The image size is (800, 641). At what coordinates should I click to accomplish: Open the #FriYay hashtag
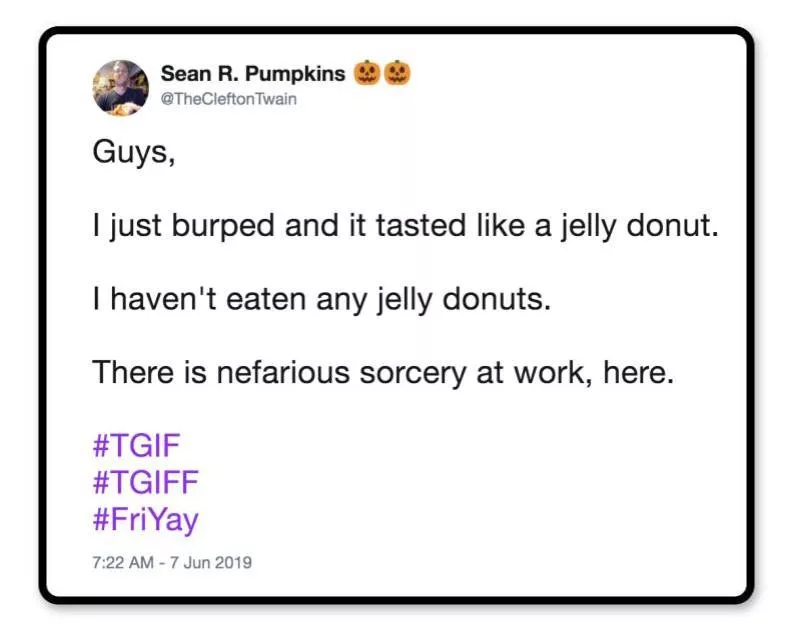tap(146, 520)
